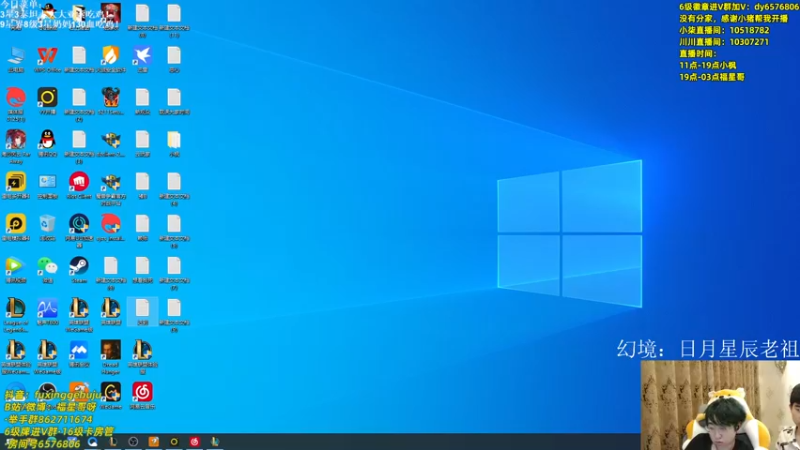Launch the dark teal radar accelerator shortcut
800x450 pixels.
79,223
